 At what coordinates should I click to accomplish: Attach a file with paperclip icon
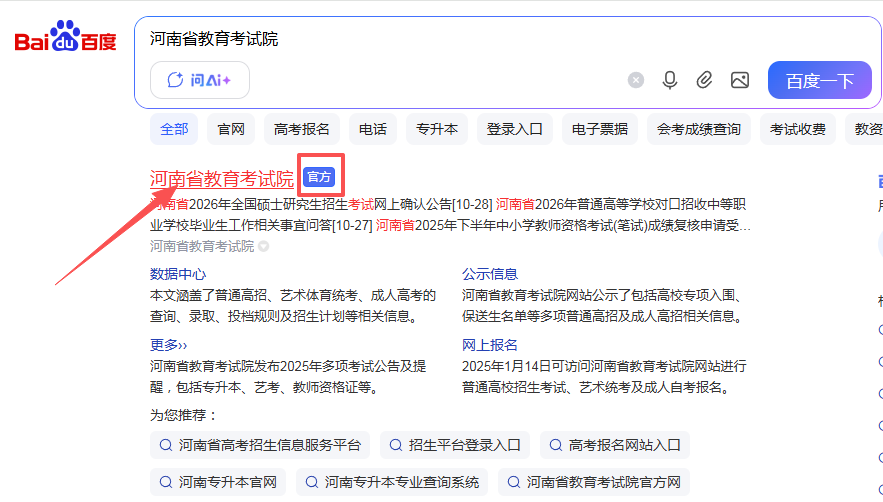tap(704, 81)
